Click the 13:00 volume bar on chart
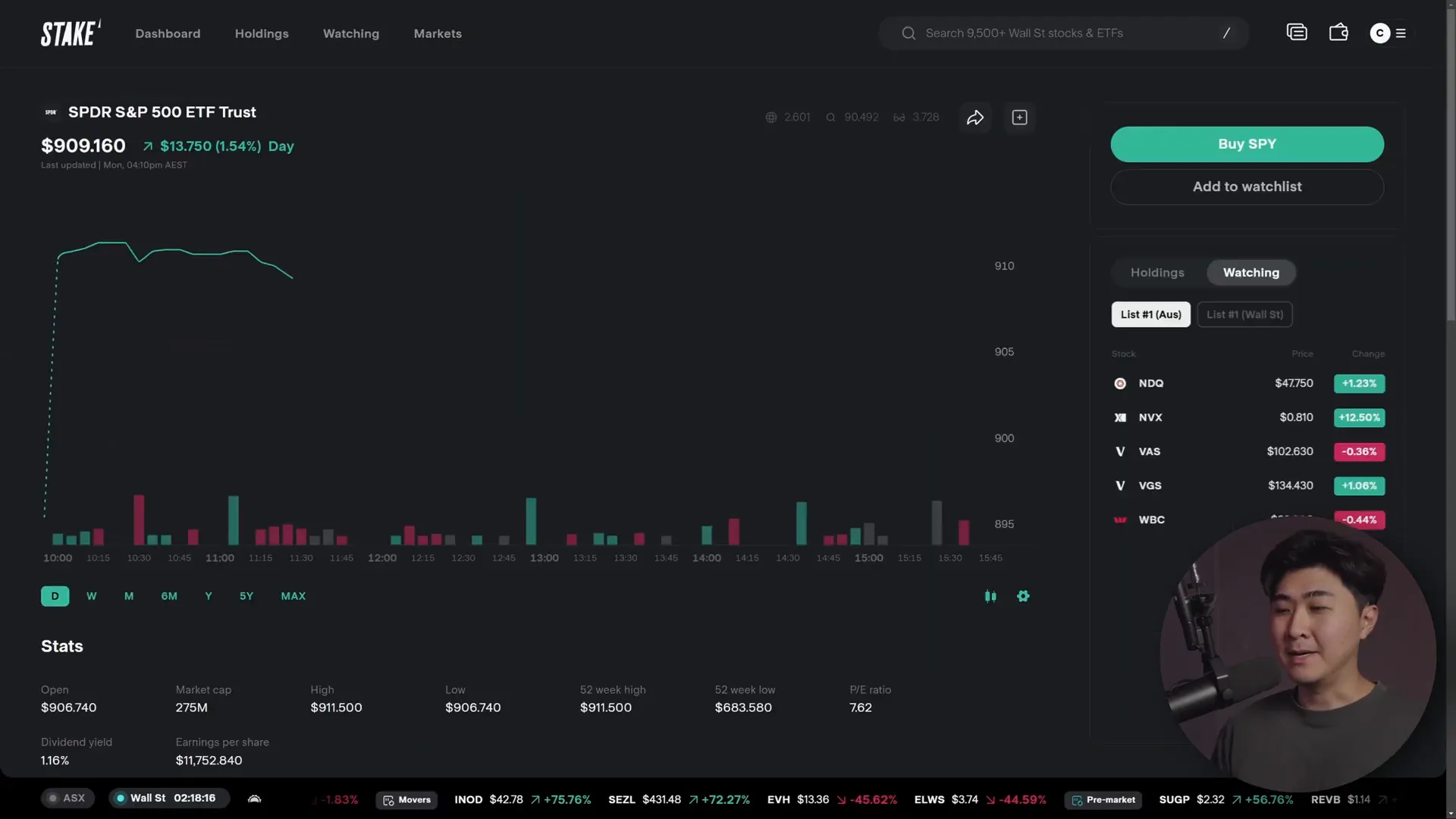Image resolution: width=1456 pixels, height=819 pixels. click(x=531, y=521)
